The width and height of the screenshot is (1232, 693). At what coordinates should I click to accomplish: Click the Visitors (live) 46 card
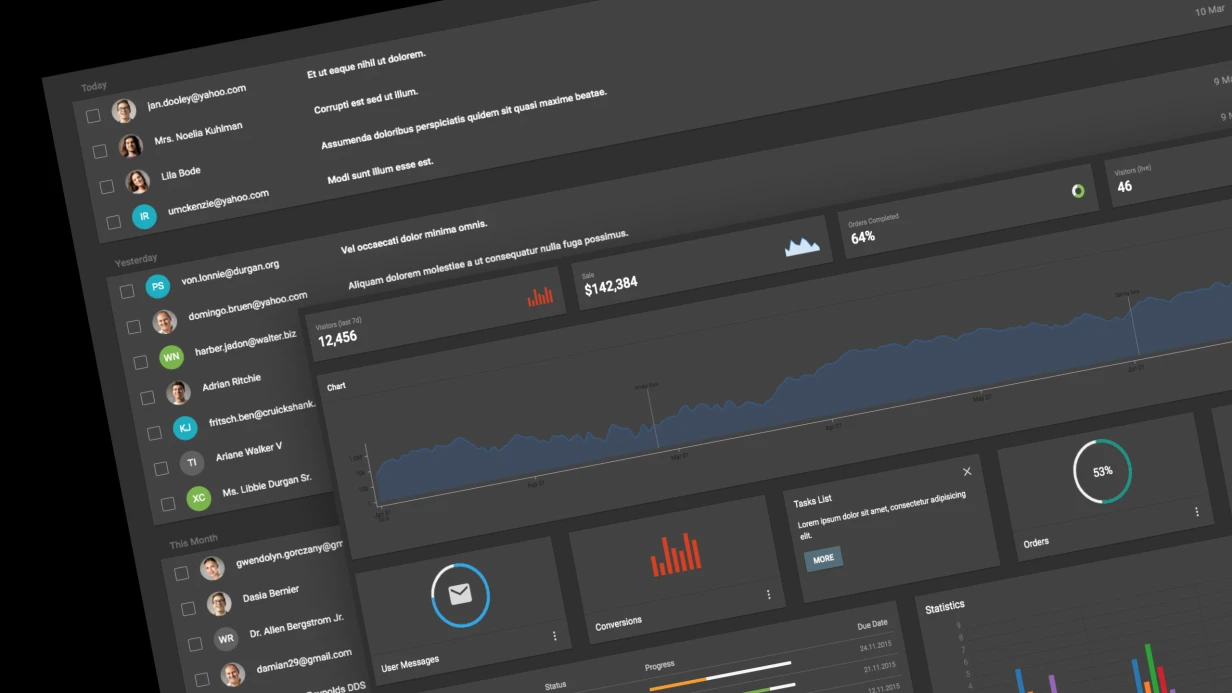pyautogui.click(x=1170, y=176)
